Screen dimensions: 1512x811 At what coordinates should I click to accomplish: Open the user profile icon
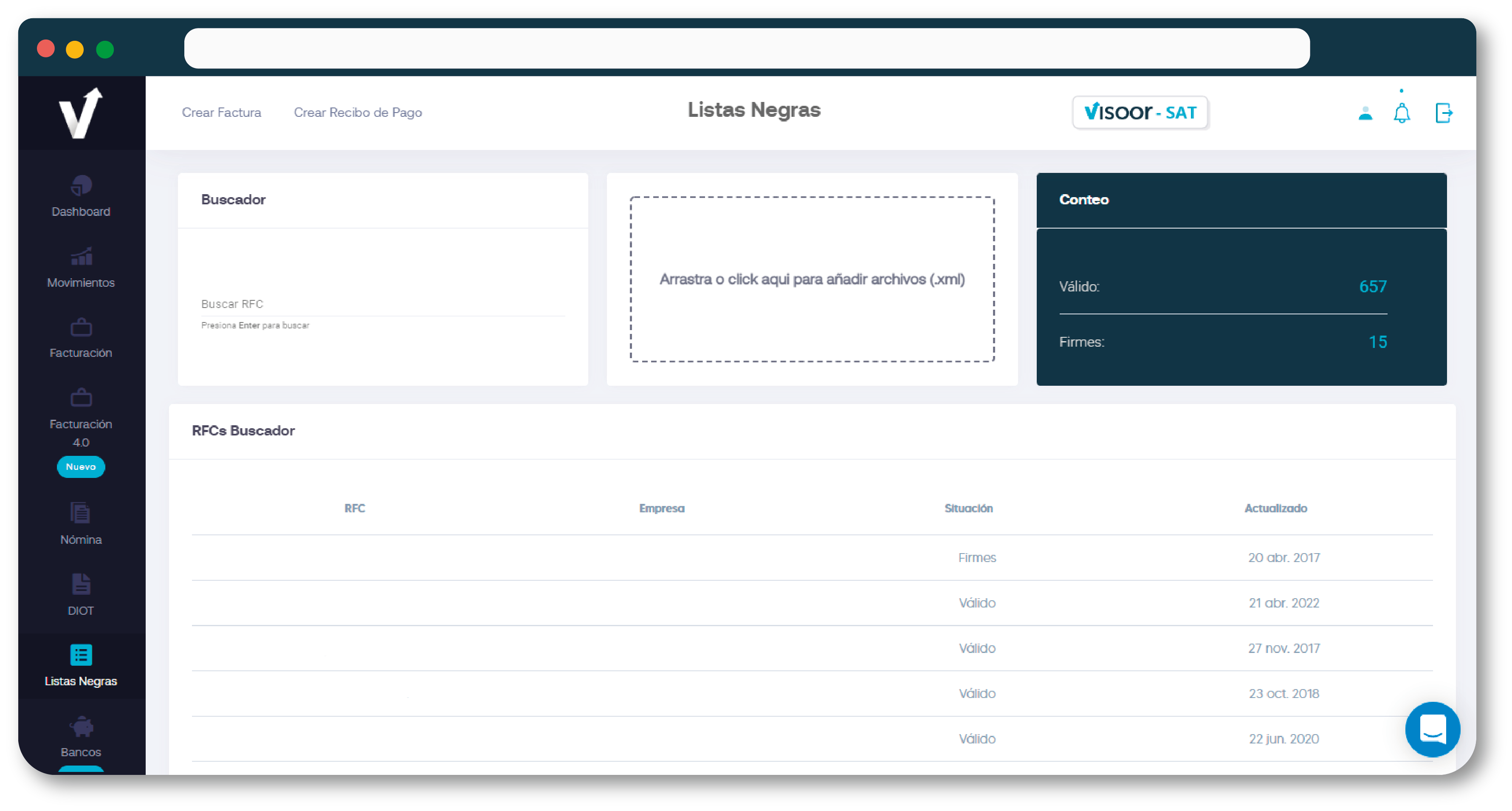[x=1365, y=113]
